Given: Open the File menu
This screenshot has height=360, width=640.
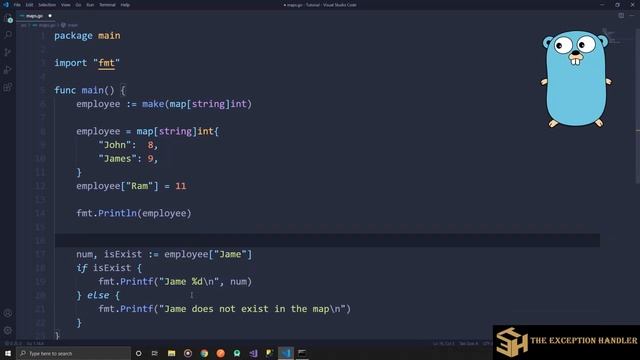Looking at the screenshot, I should click(x=17, y=5).
